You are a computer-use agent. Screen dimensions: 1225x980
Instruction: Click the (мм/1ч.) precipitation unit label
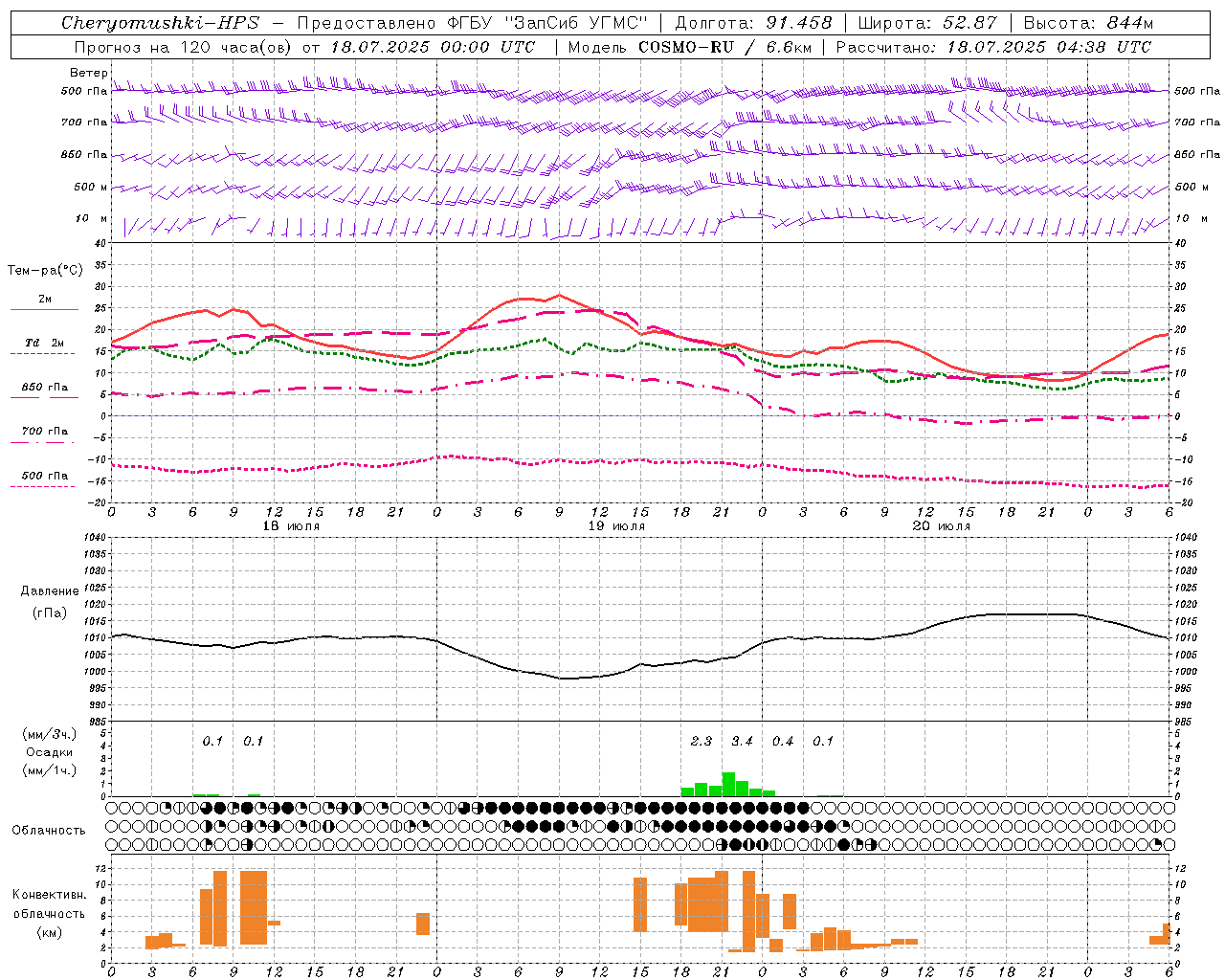tap(49, 770)
